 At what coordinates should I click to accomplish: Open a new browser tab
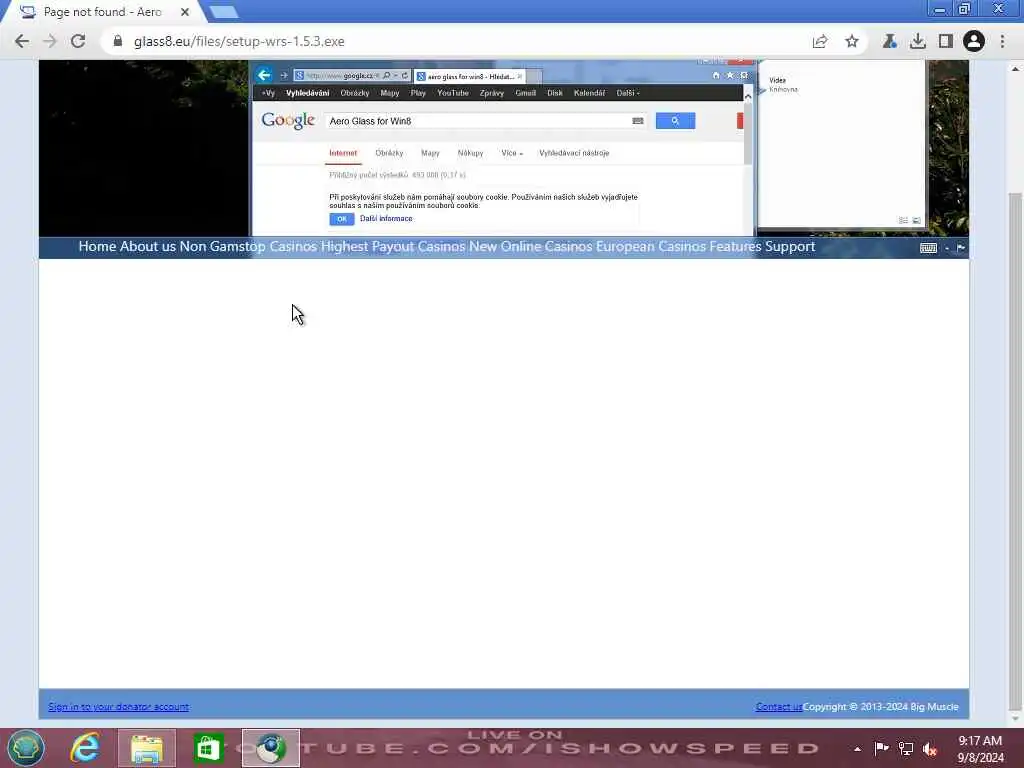point(224,12)
